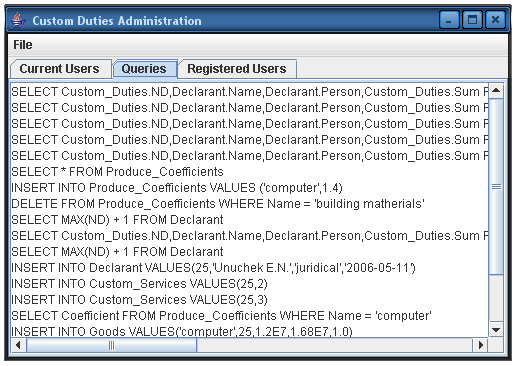Select the DELETE FROM Produce_Coefficients query line

(218, 204)
